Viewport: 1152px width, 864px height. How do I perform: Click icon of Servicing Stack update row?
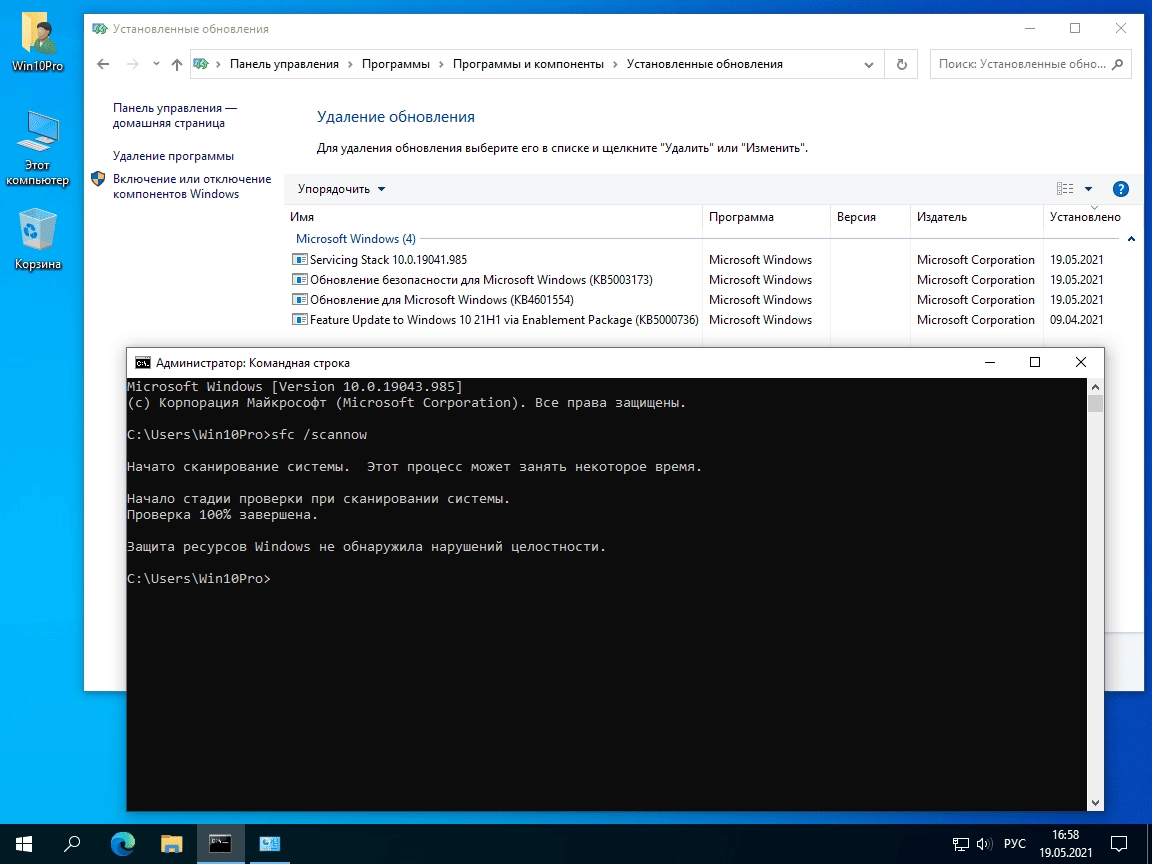tap(299, 259)
